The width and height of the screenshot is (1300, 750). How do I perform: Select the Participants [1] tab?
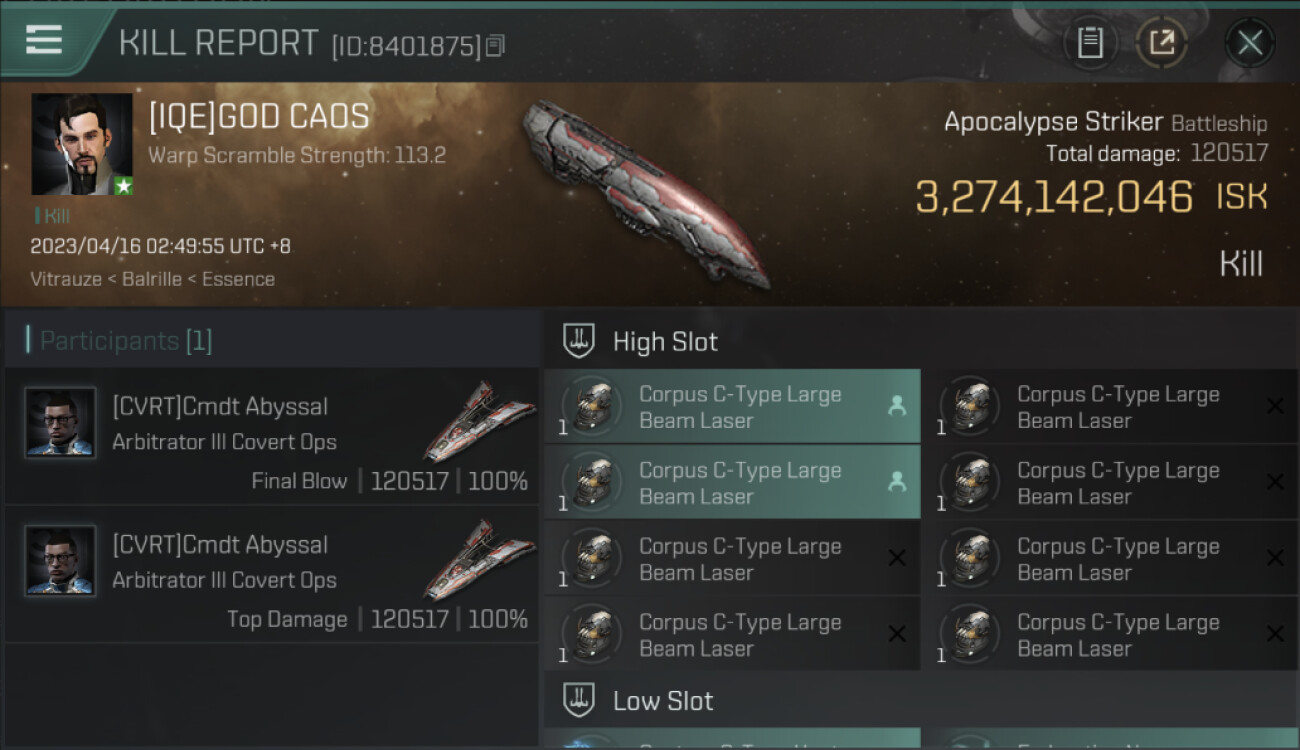pos(126,341)
